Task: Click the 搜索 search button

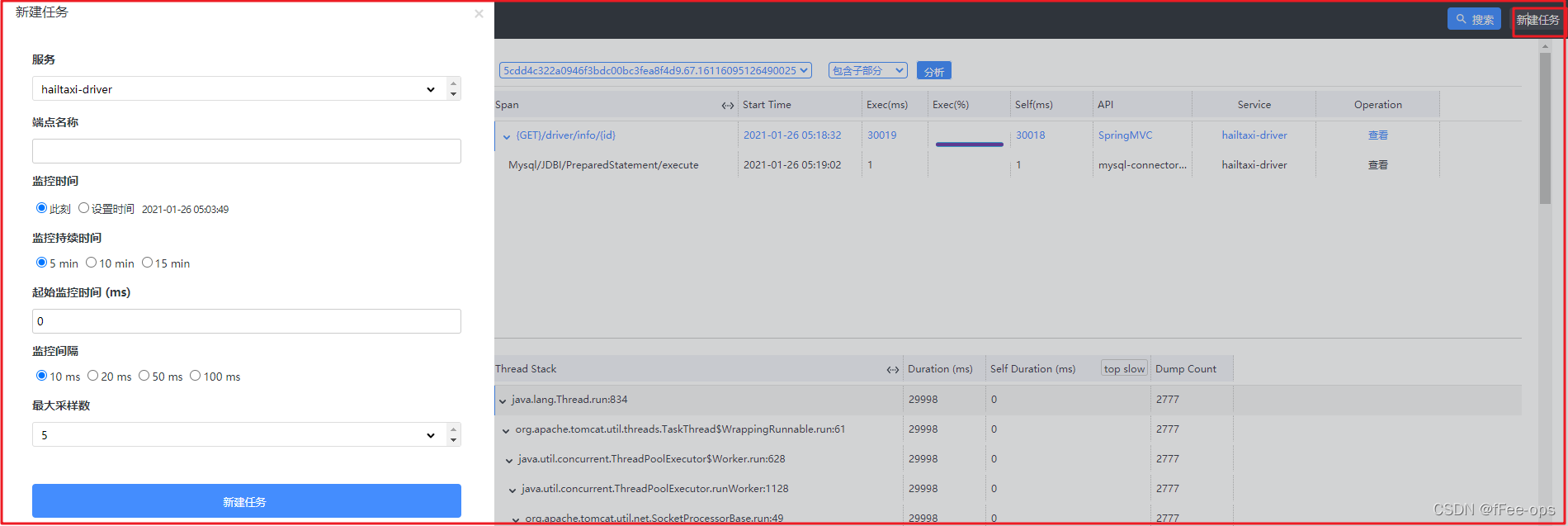Action: (x=1474, y=19)
